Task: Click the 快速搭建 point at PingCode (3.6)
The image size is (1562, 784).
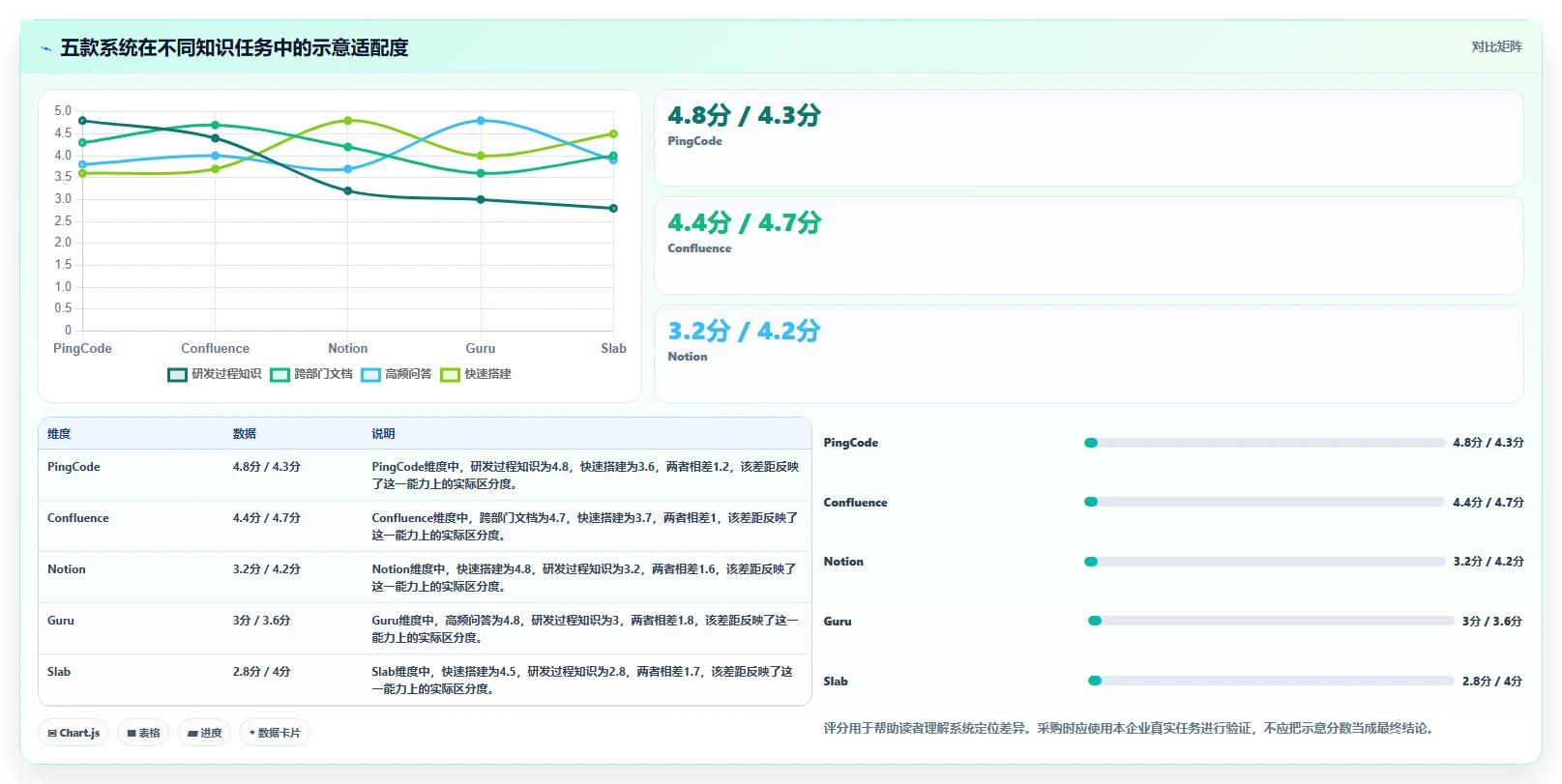Action: pos(82,173)
